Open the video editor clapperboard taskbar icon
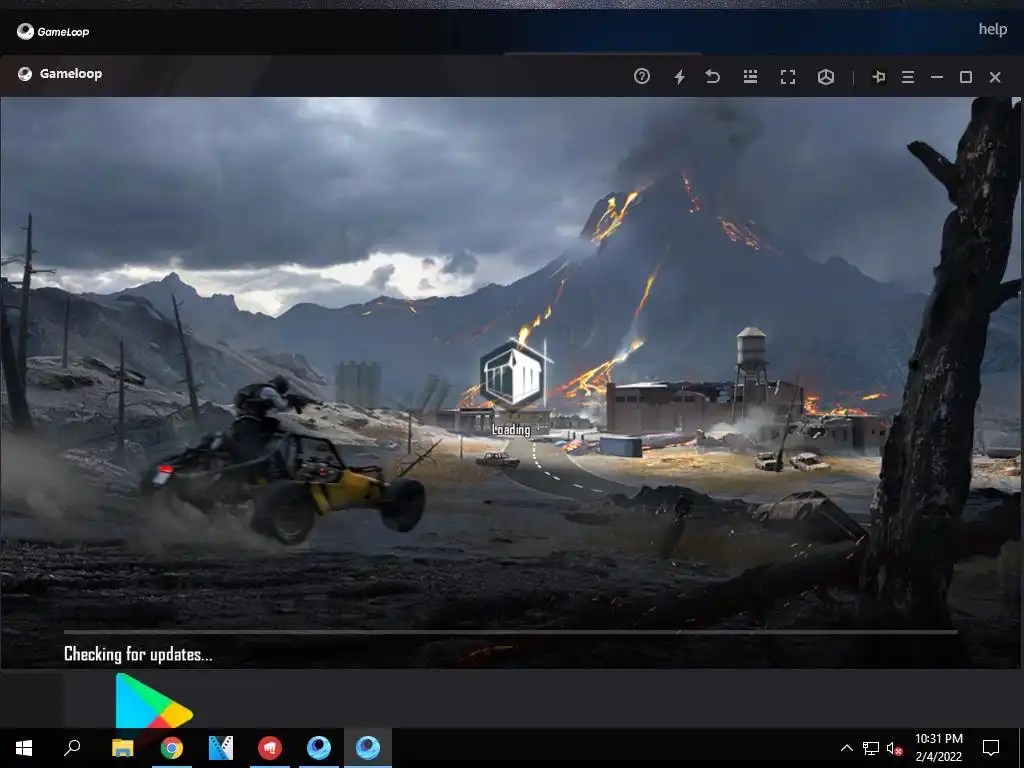This screenshot has width=1024, height=768. (221, 748)
